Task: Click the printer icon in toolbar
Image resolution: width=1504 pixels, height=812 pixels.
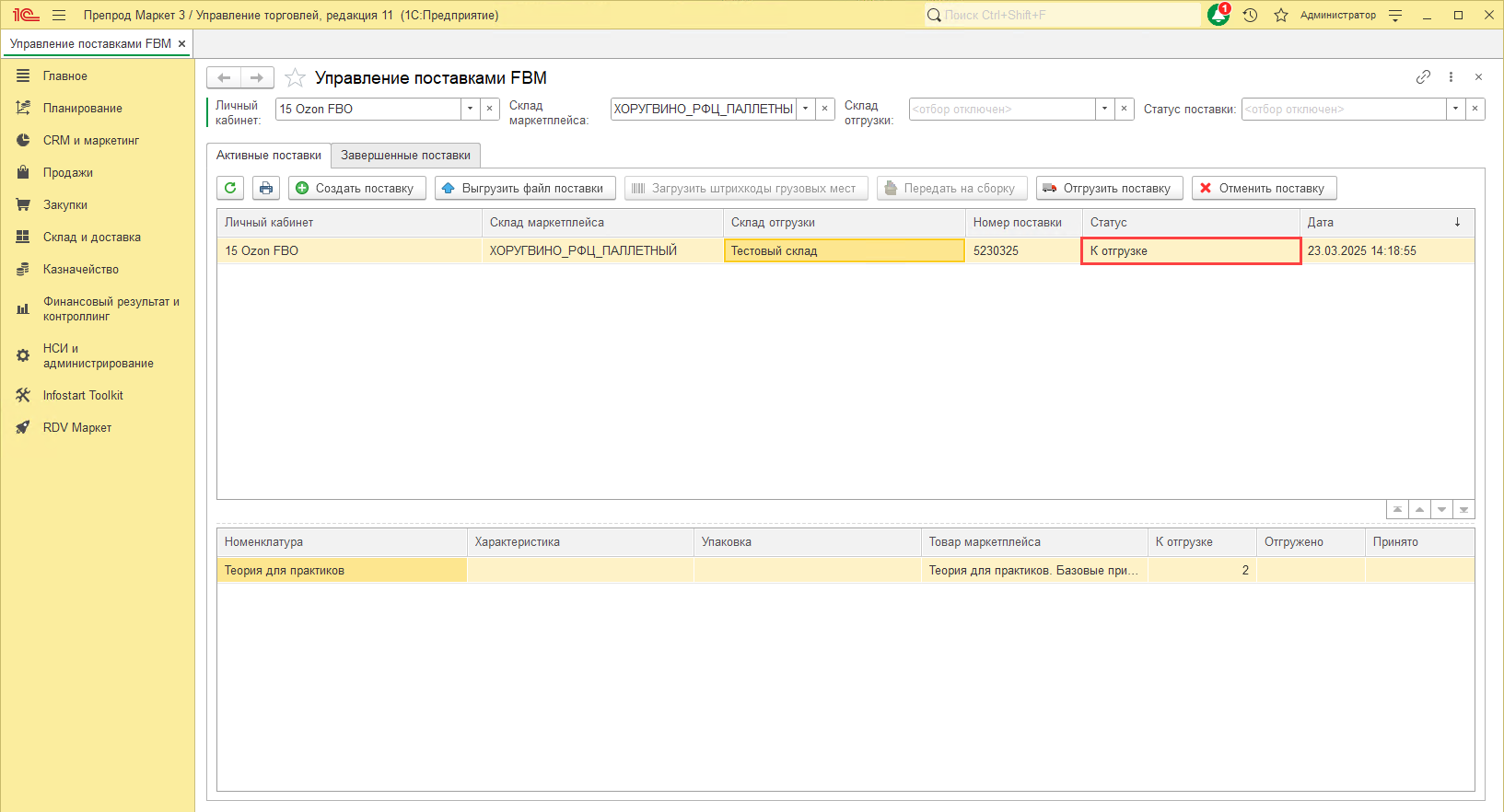Action: 266,188
